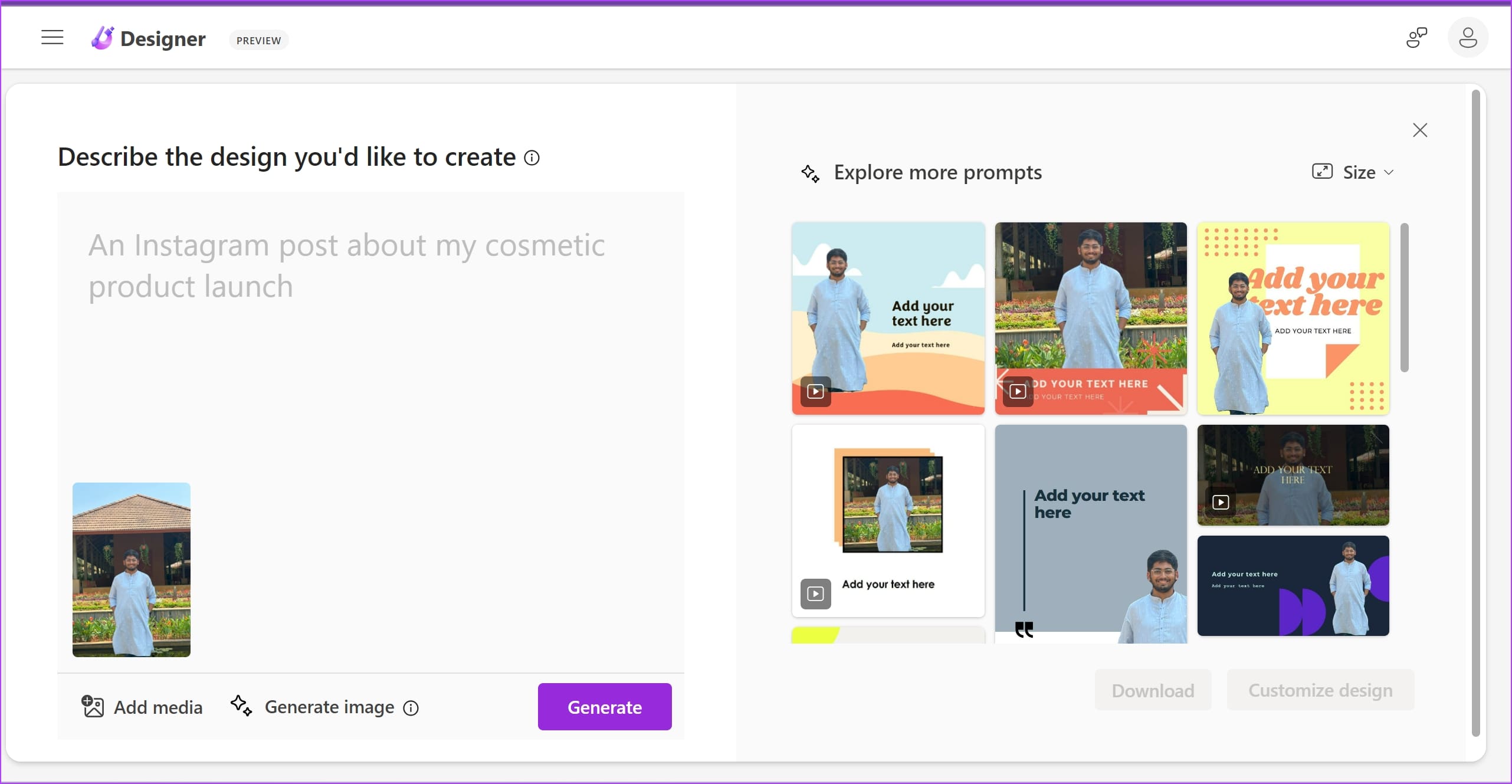Click the Download button
The height and width of the screenshot is (784, 1512).
click(x=1152, y=690)
